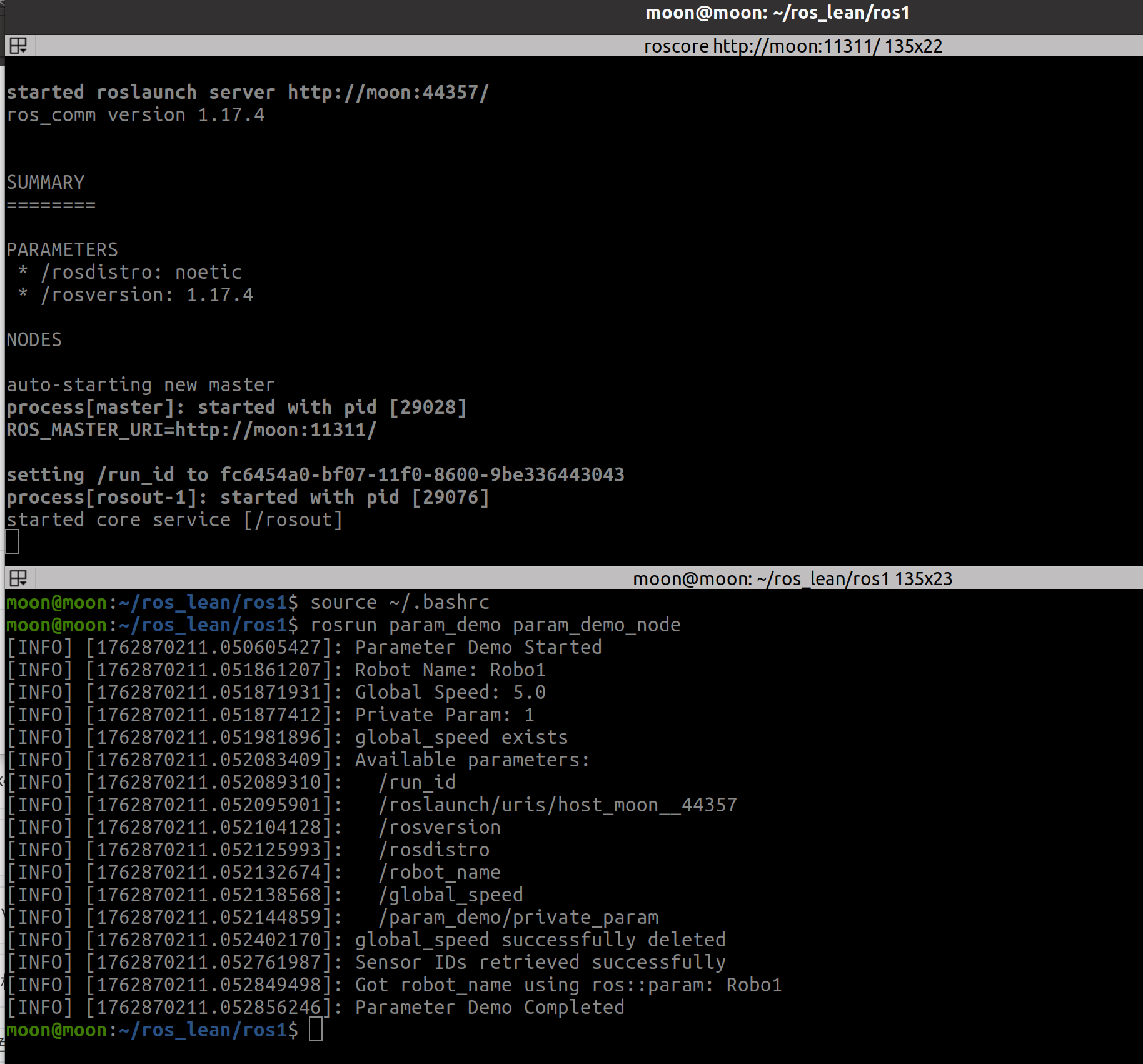
Task: Click the roslaunch server URL http://moon:44357/
Action: click(x=388, y=93)
